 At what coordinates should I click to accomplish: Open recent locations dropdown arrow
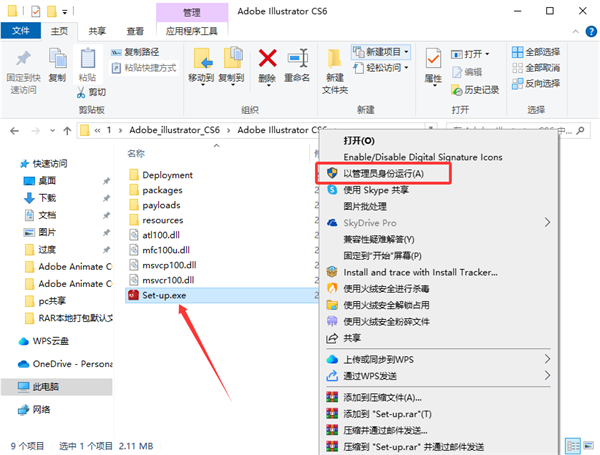coord(52,131)
